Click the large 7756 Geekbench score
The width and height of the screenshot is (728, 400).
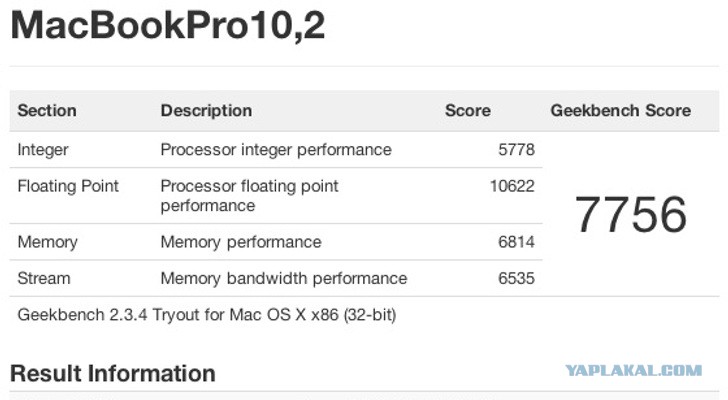[x=630, y=214]
